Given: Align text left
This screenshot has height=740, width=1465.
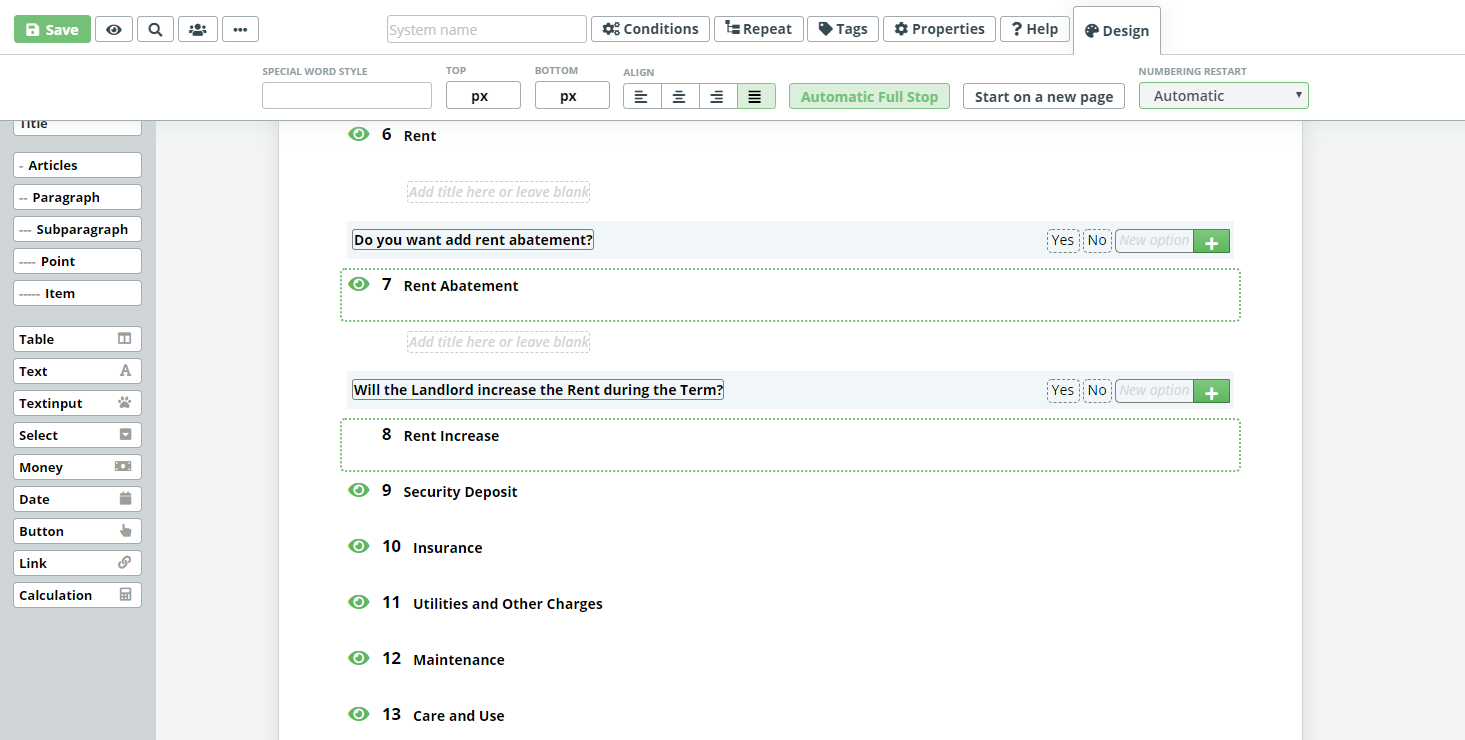Looking at the screenshot, I should (642, 96).
